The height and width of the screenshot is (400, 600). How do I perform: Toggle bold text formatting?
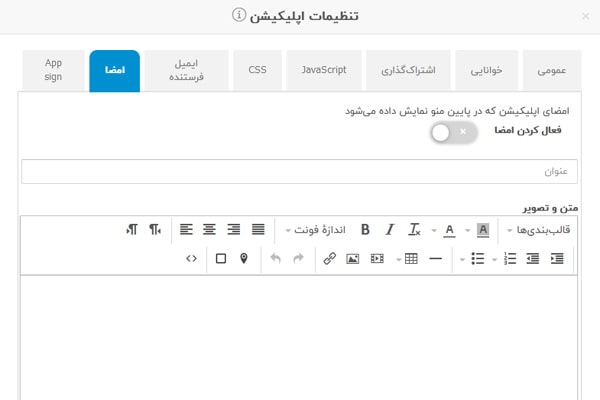(x=365, y=230)
